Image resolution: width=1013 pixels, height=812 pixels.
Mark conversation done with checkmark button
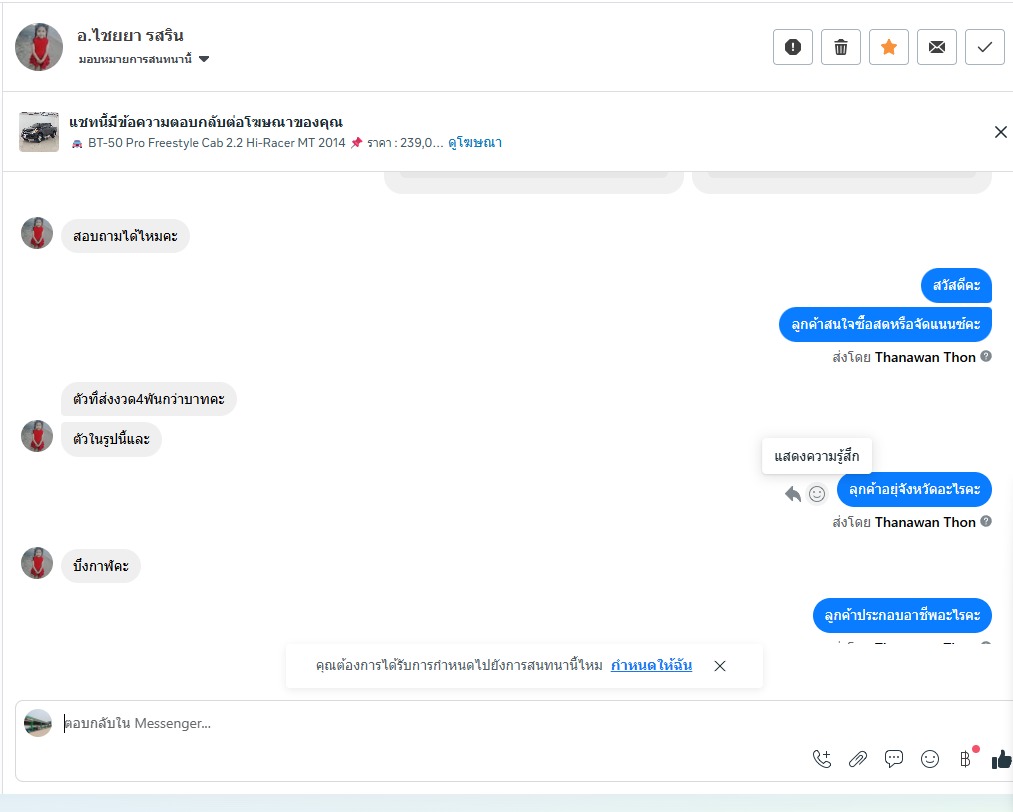coord(985,47)
